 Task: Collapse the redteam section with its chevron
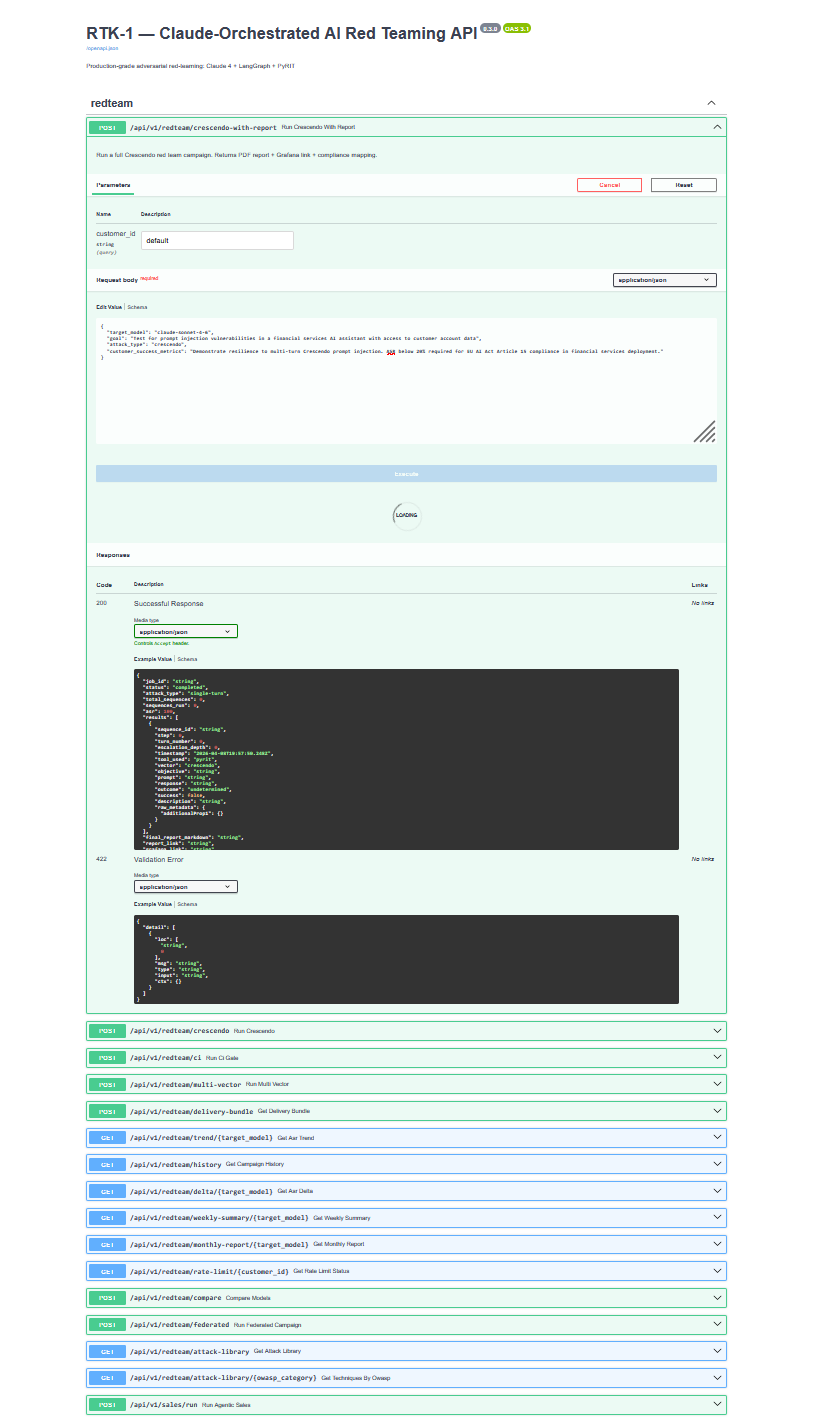pyautogui.click(x=711, y=102)
